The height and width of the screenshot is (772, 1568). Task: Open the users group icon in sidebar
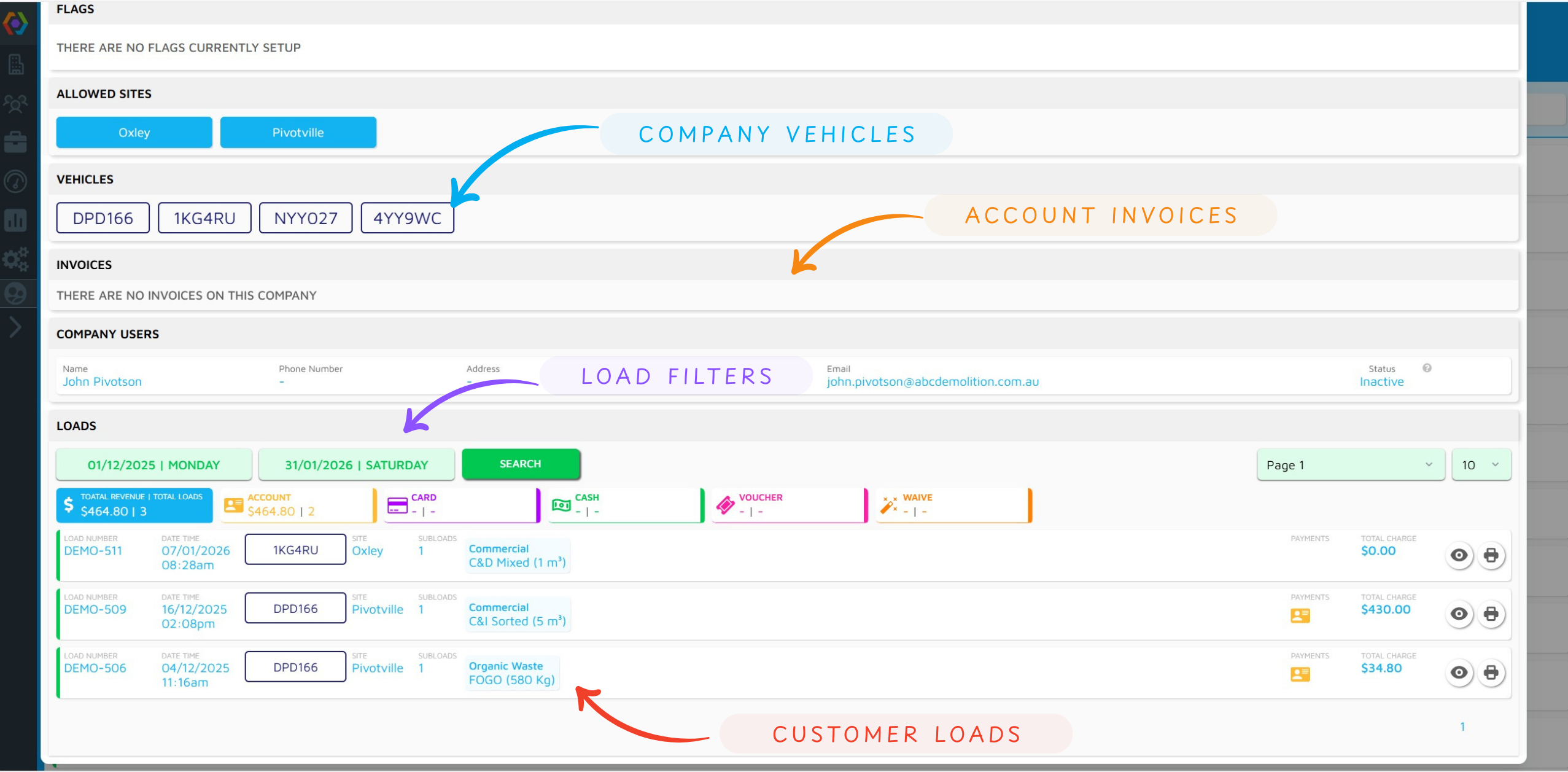tap(15, 103)
